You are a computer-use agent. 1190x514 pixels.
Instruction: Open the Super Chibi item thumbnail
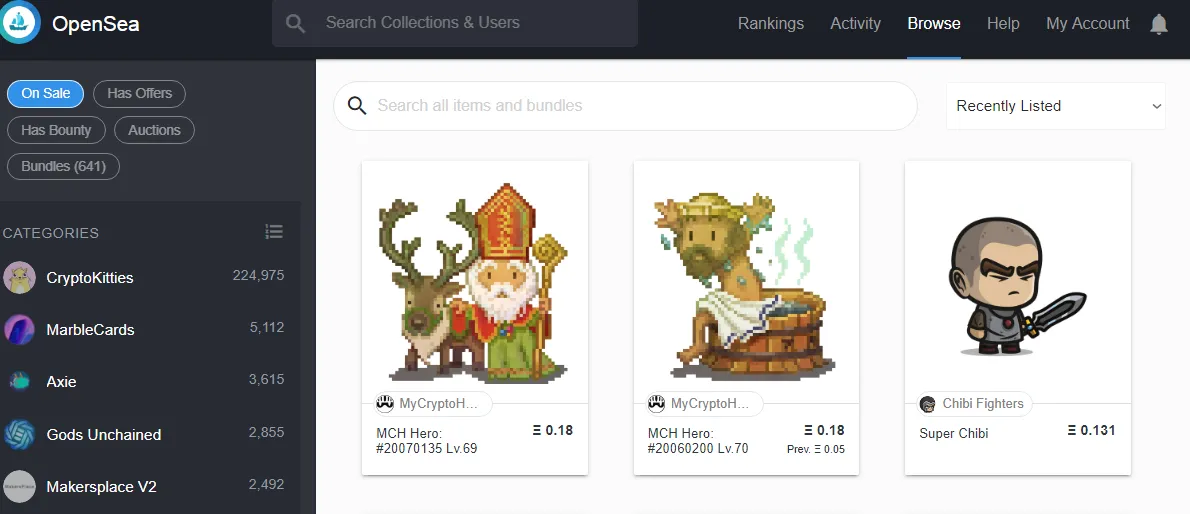[1018, 282]
